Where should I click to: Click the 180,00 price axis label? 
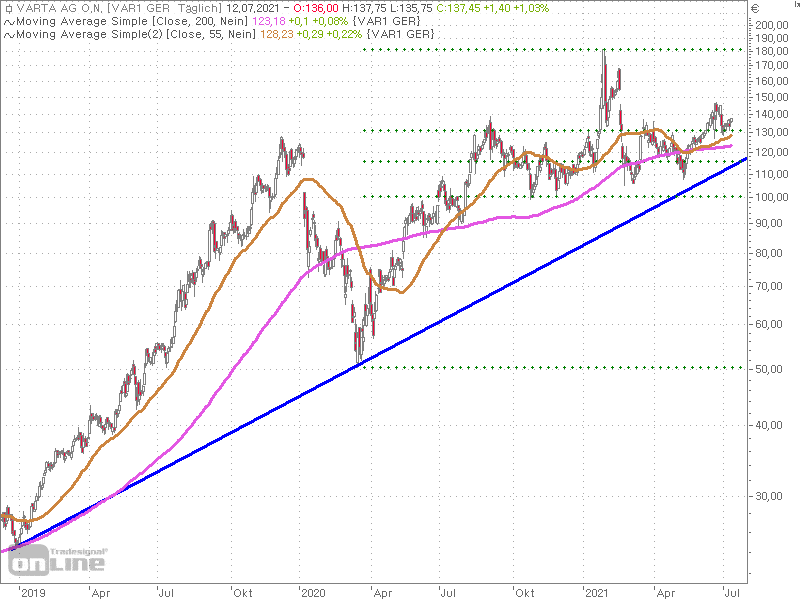click(771, 51)
